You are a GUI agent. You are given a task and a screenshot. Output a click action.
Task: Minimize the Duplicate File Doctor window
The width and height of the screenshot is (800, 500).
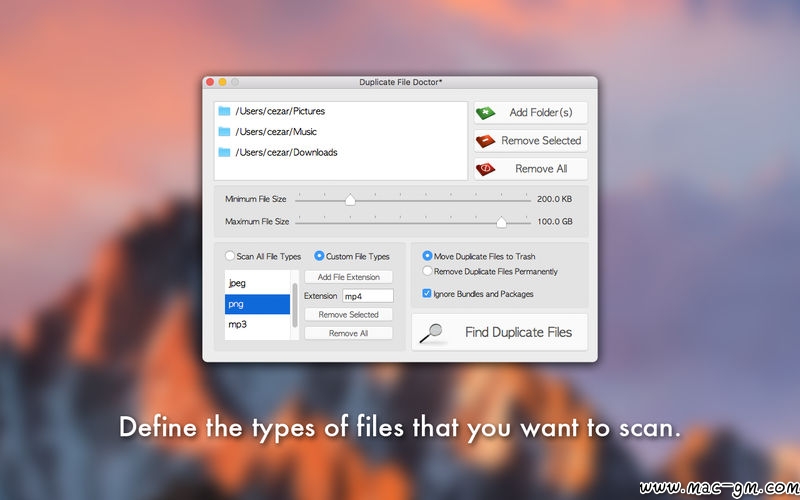point(222,82)
